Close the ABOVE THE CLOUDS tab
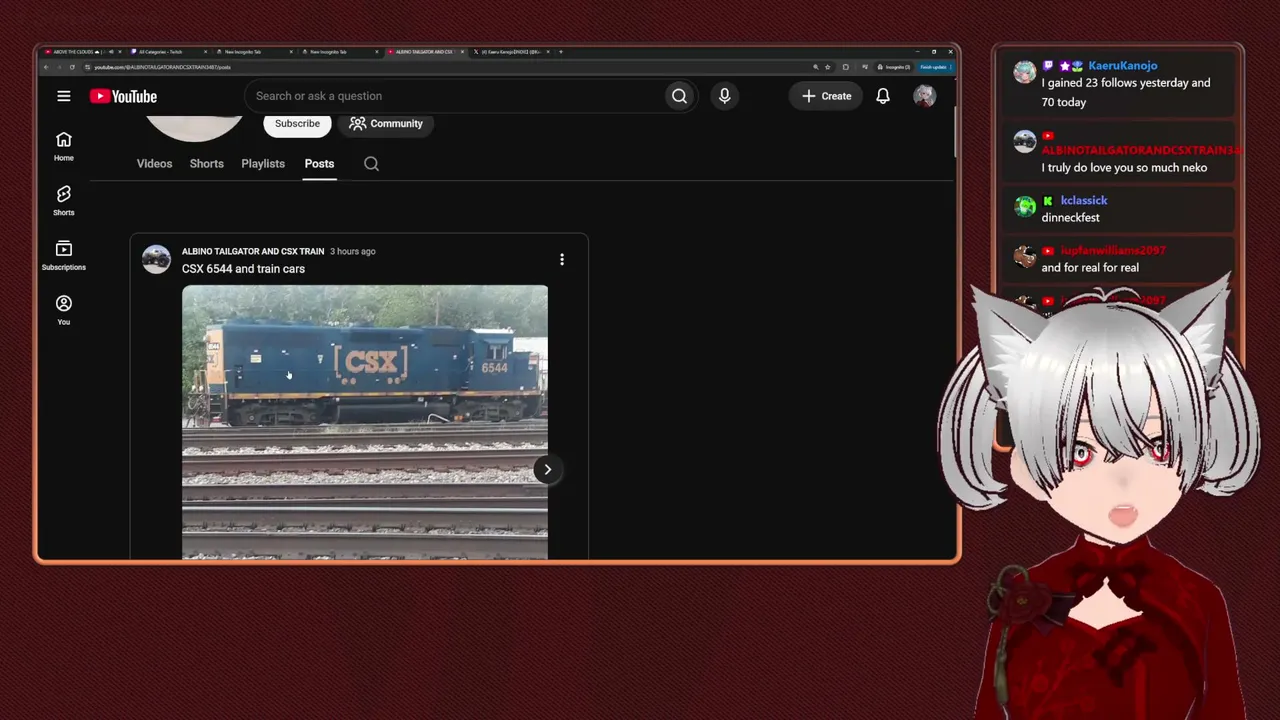 click(x=120, y=51)
